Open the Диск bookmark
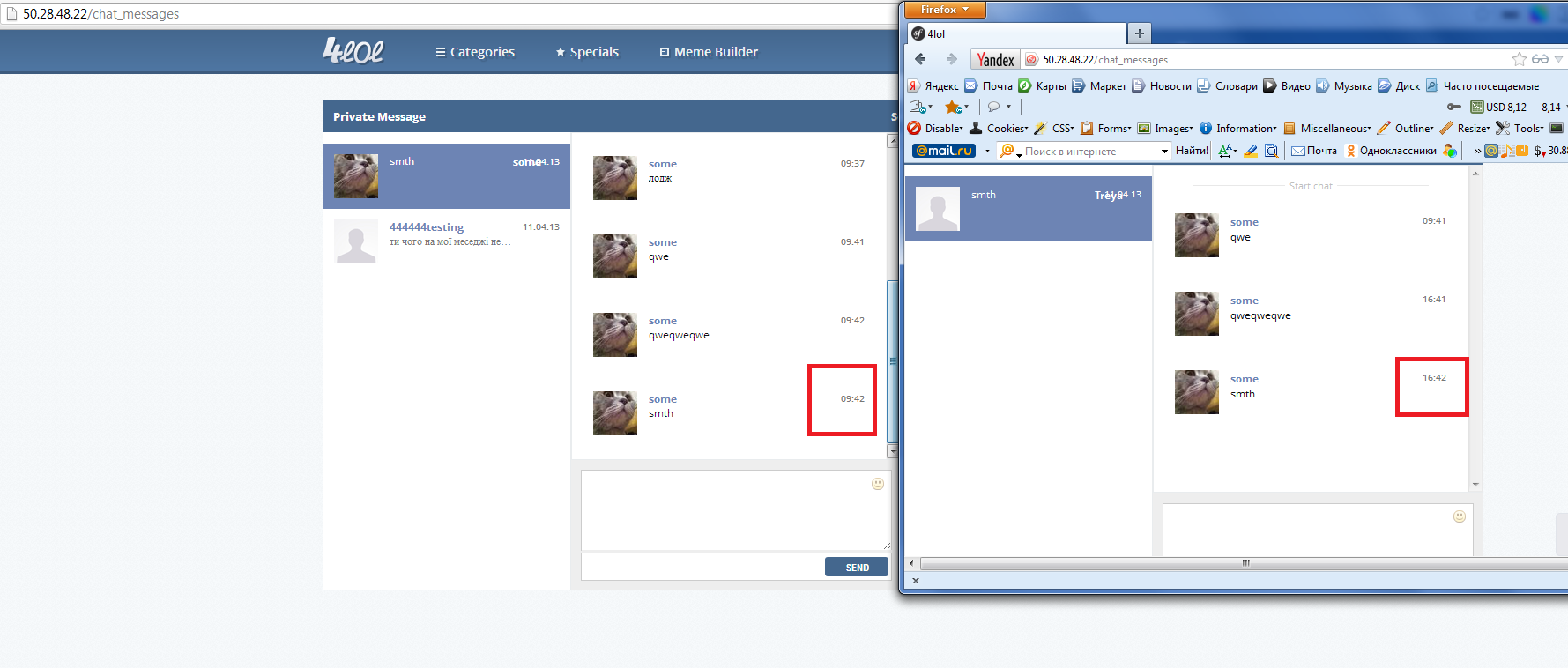Image resolution: width=1568 pixels, height=668 pixels. (x=1399, y=85)
